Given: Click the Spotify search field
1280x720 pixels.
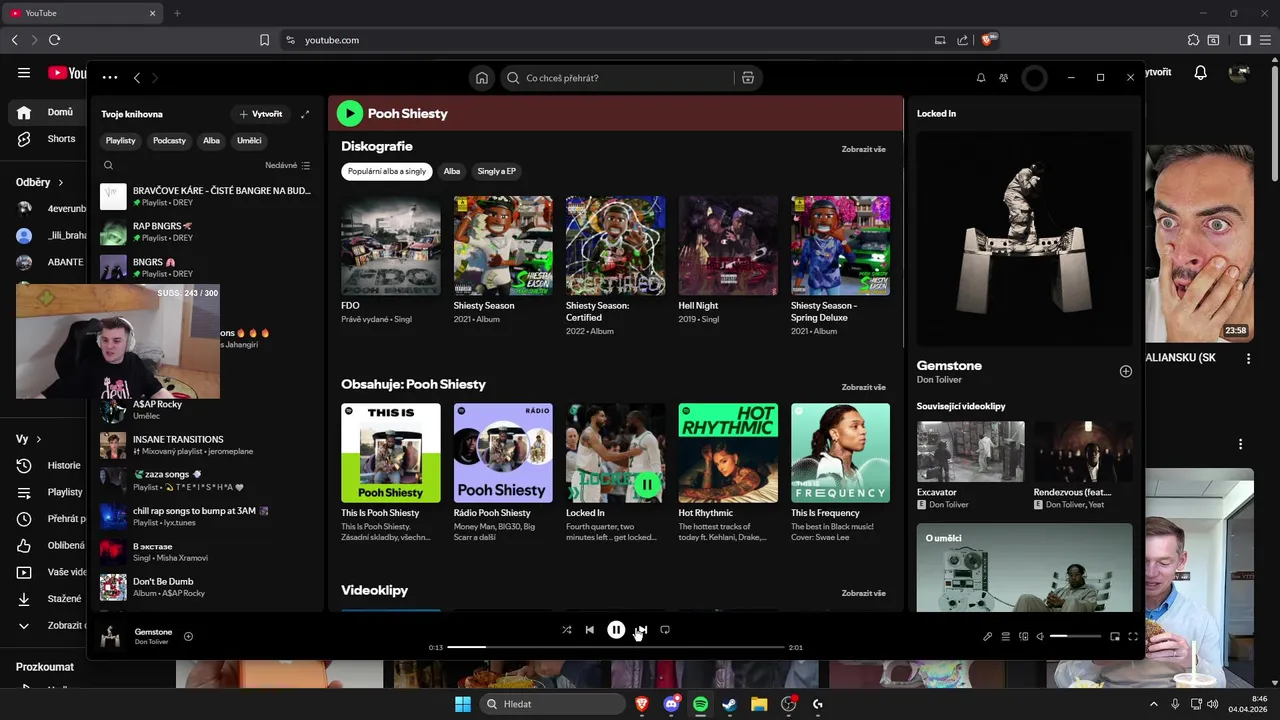Looking at the screenshot, I should (x=620, y=78).
